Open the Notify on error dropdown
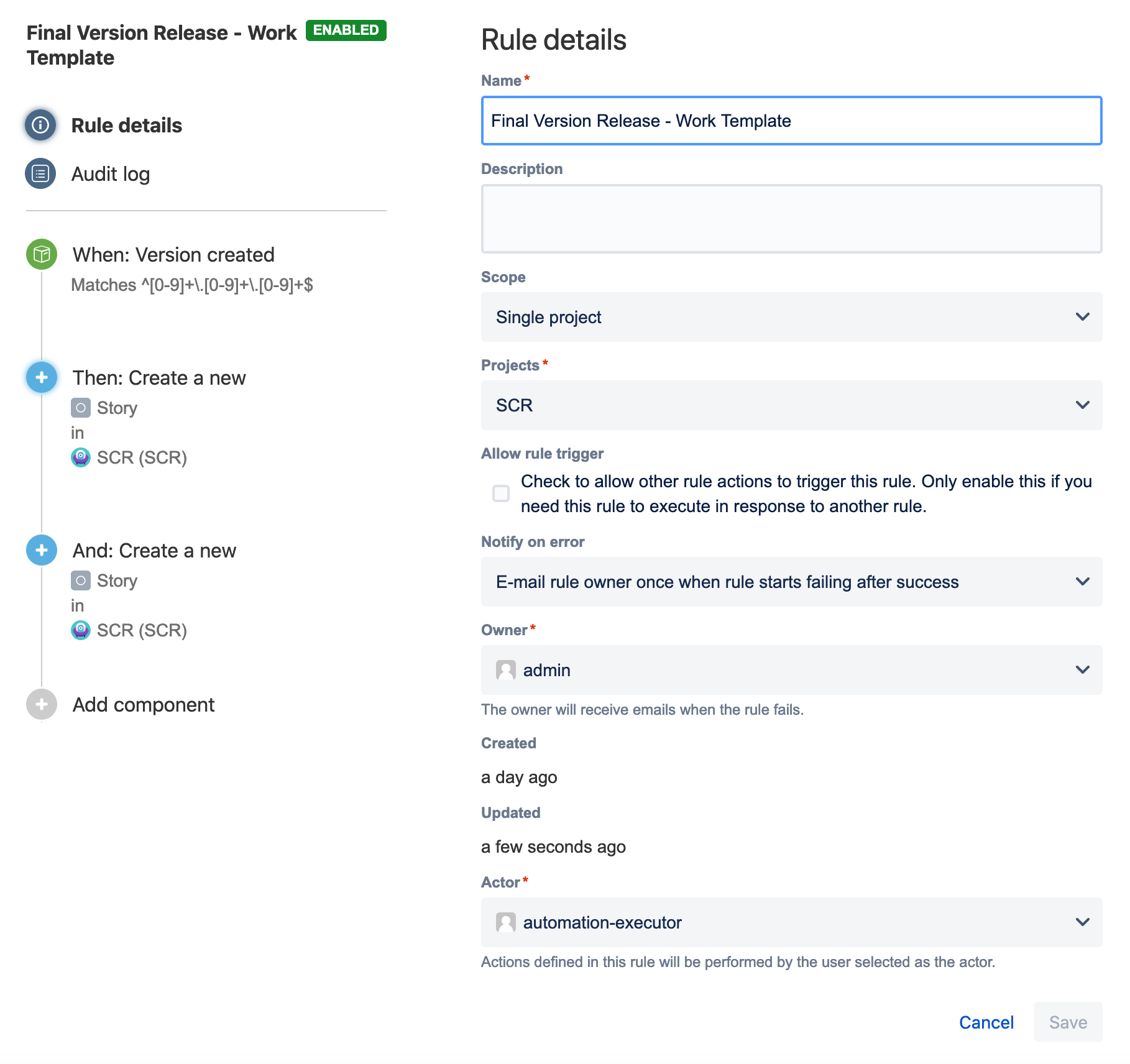 tap(791, 582)
